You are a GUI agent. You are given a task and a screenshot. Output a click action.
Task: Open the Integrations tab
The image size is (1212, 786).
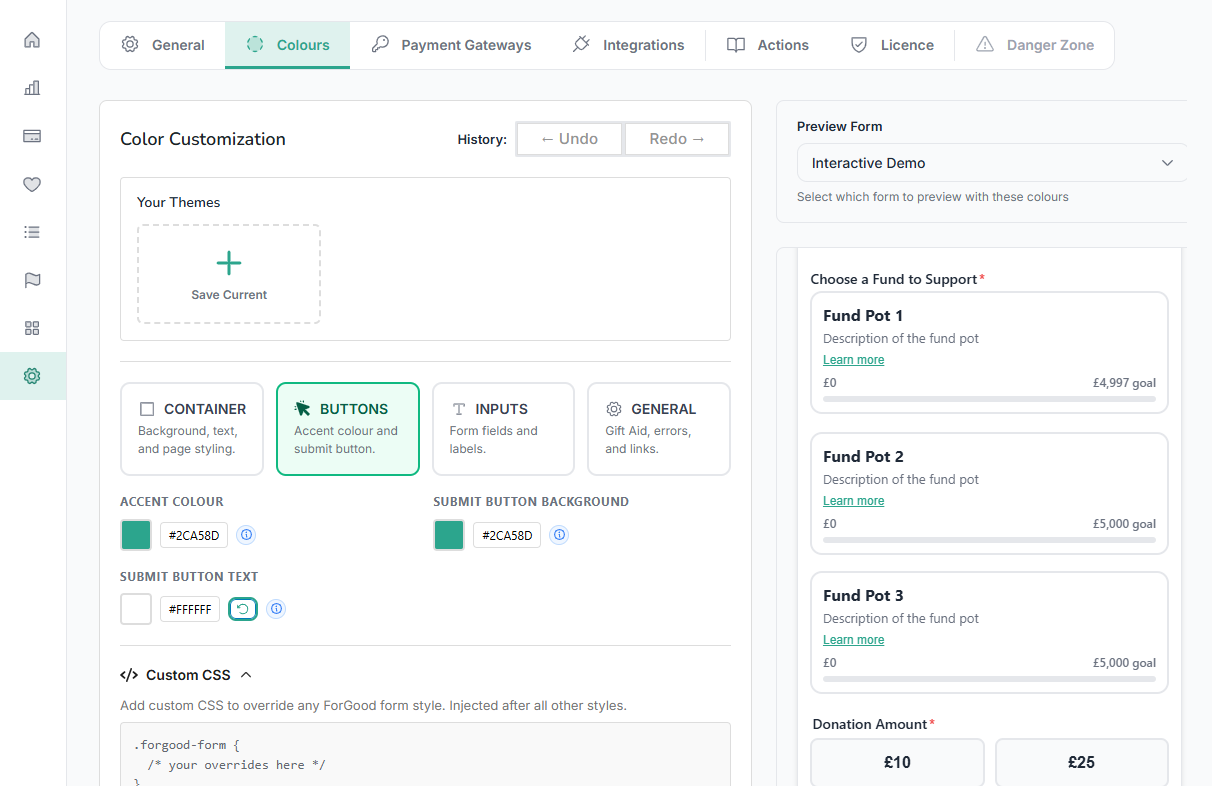click(628, 45)
